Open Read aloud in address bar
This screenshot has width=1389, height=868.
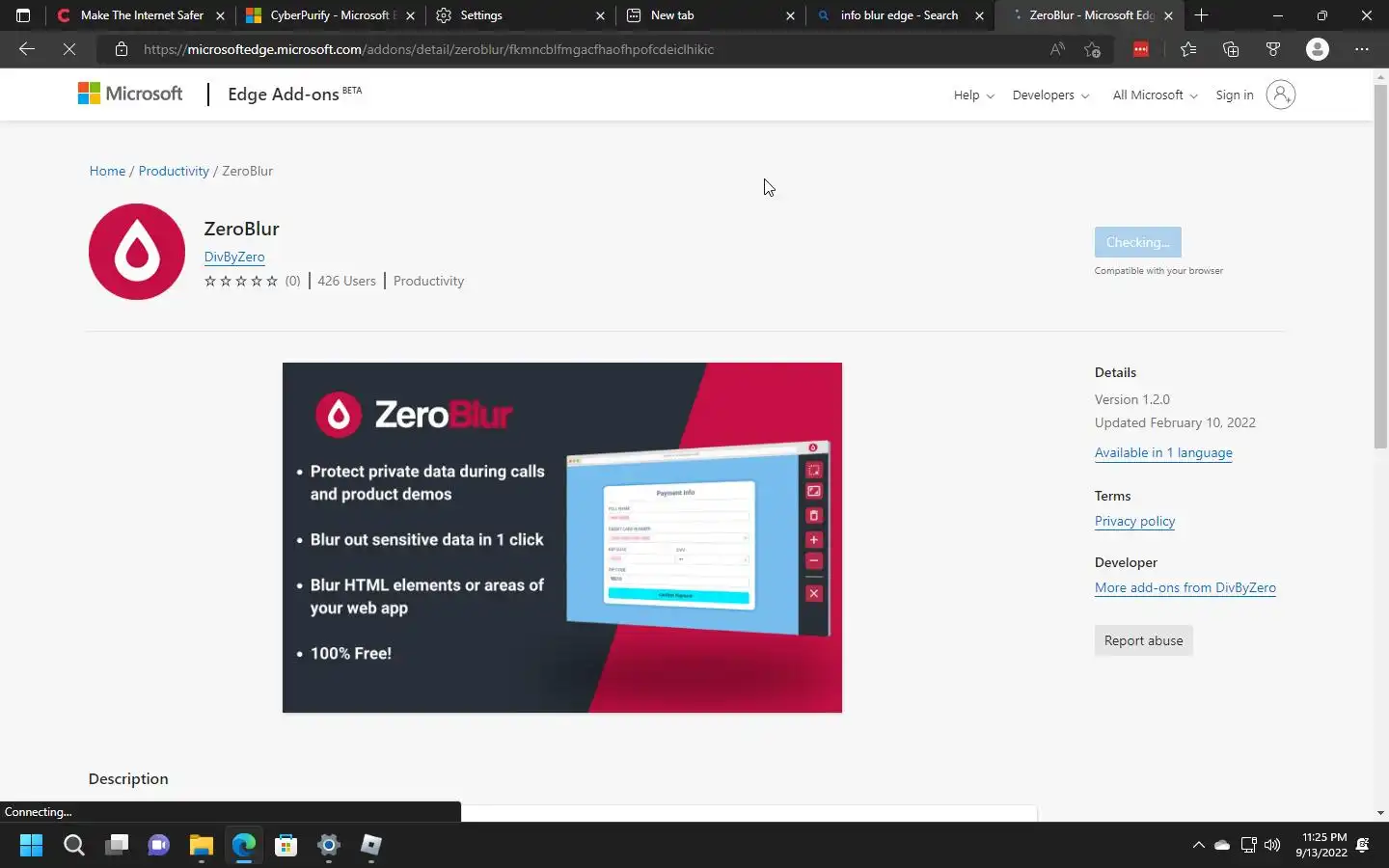pos(1057,49)
